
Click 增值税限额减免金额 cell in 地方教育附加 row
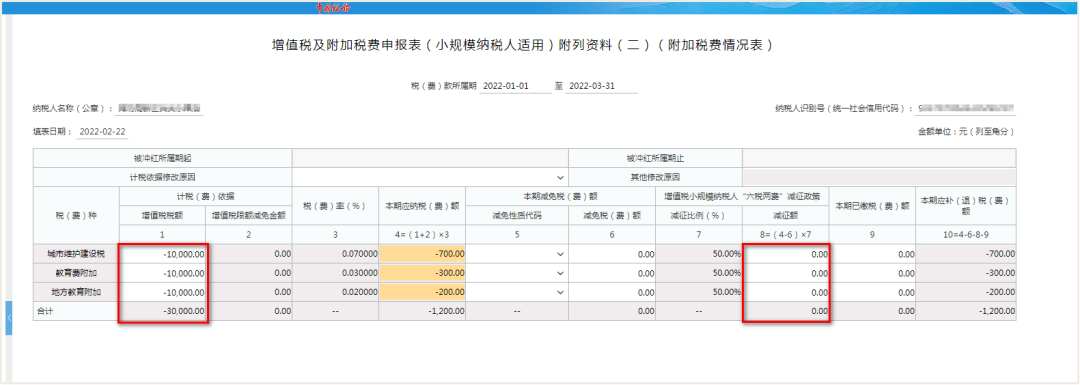tap(249, 292)
